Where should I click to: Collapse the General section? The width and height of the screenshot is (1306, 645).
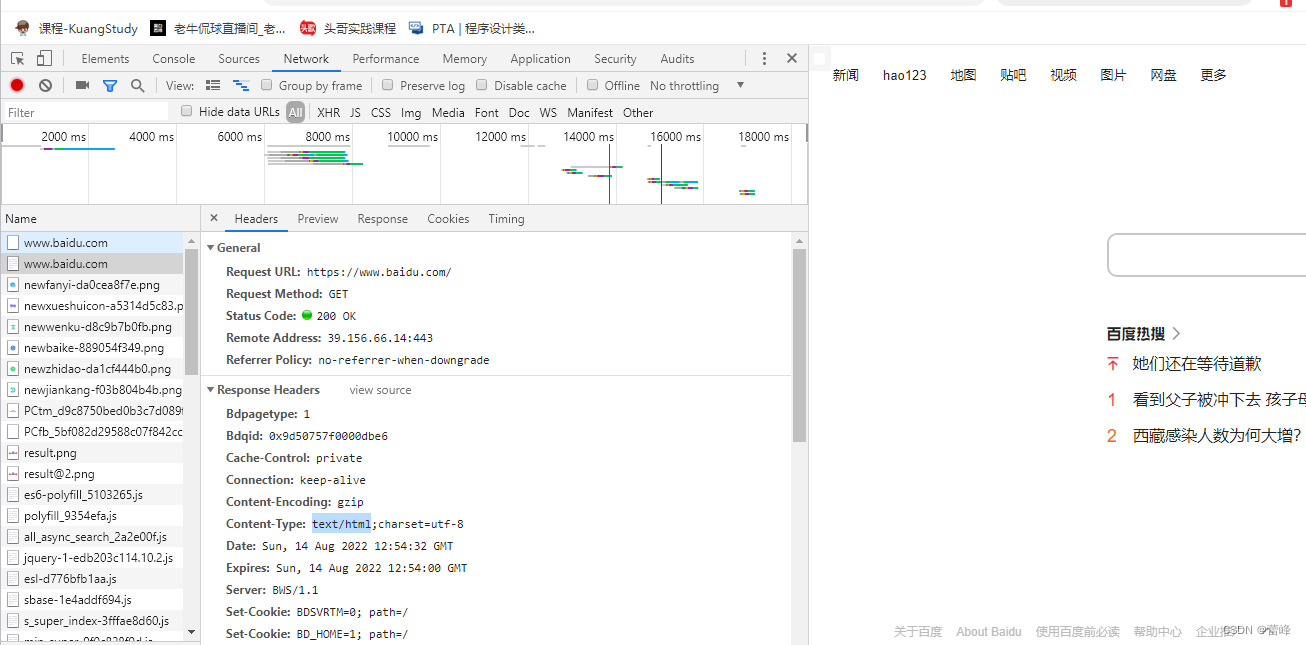pos(211,248)
